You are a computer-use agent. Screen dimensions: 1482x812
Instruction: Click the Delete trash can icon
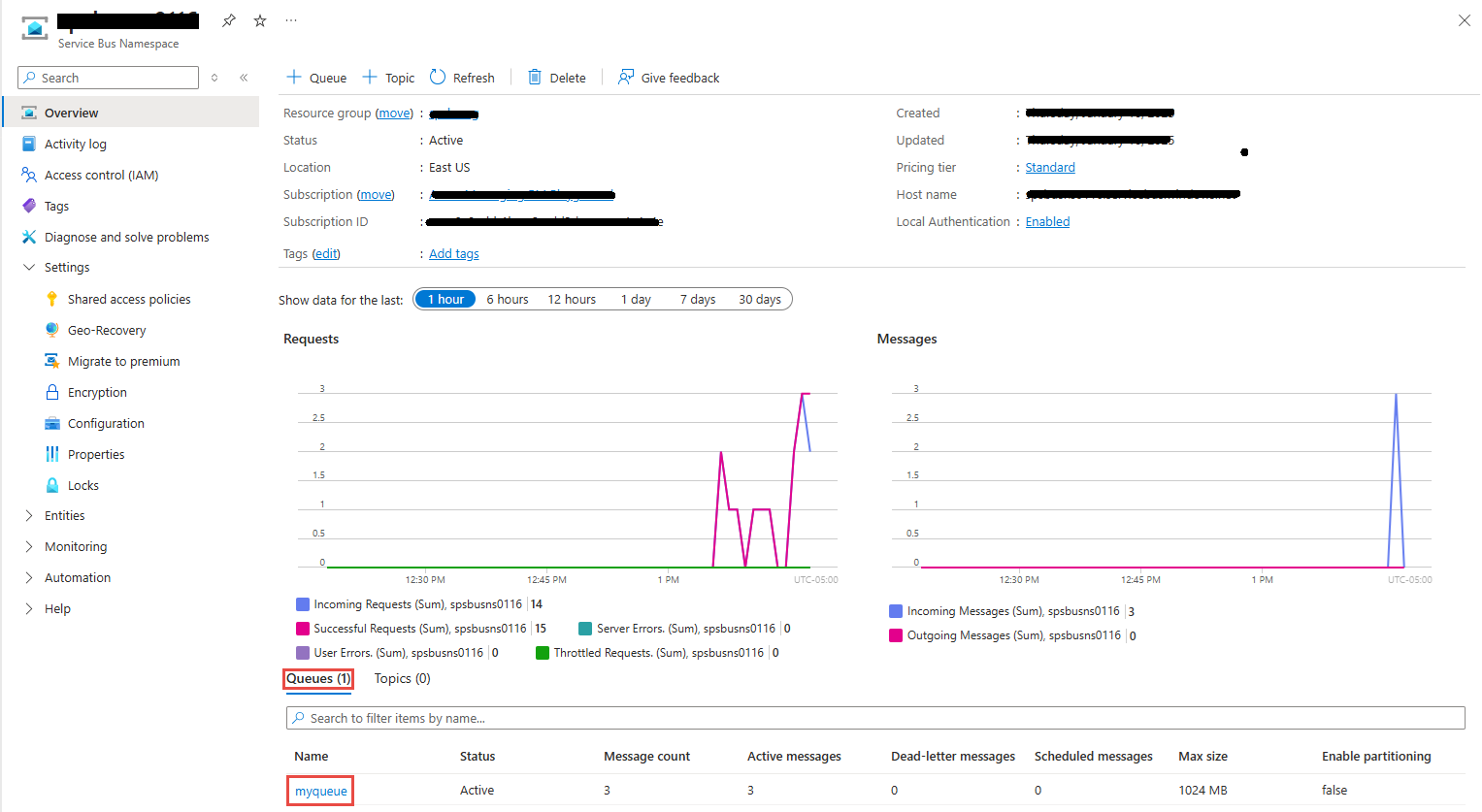pyautogui.click(x=535, y=77)
